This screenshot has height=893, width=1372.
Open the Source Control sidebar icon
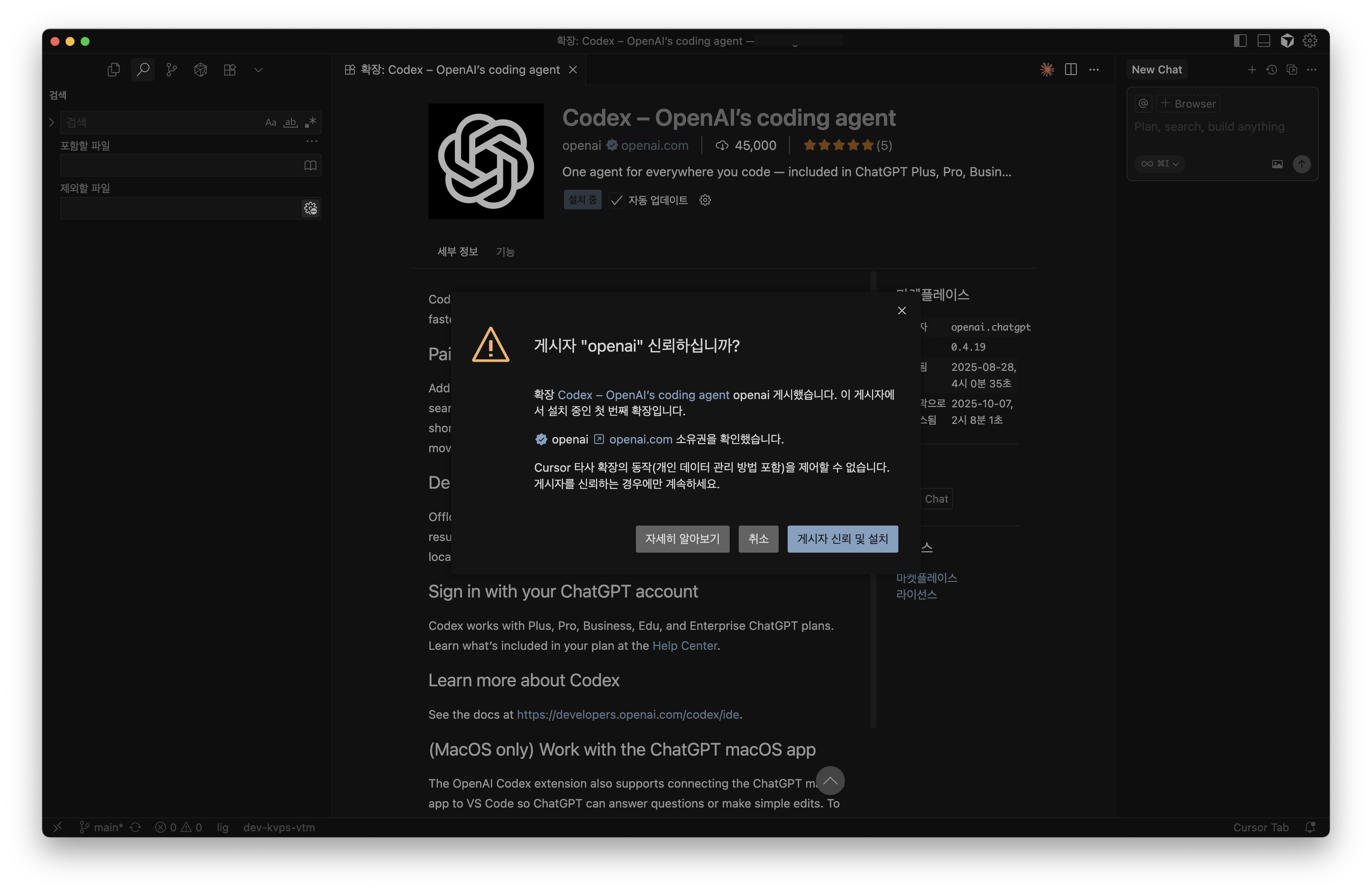(171, 70)
